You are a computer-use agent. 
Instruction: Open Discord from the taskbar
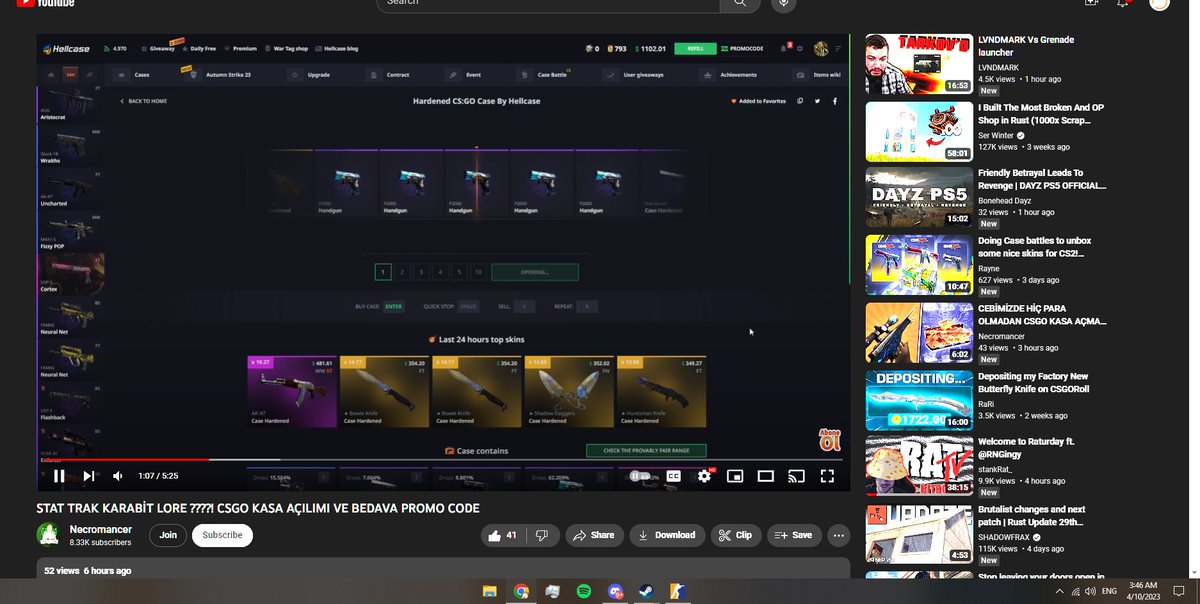click(x=616, y=591)
